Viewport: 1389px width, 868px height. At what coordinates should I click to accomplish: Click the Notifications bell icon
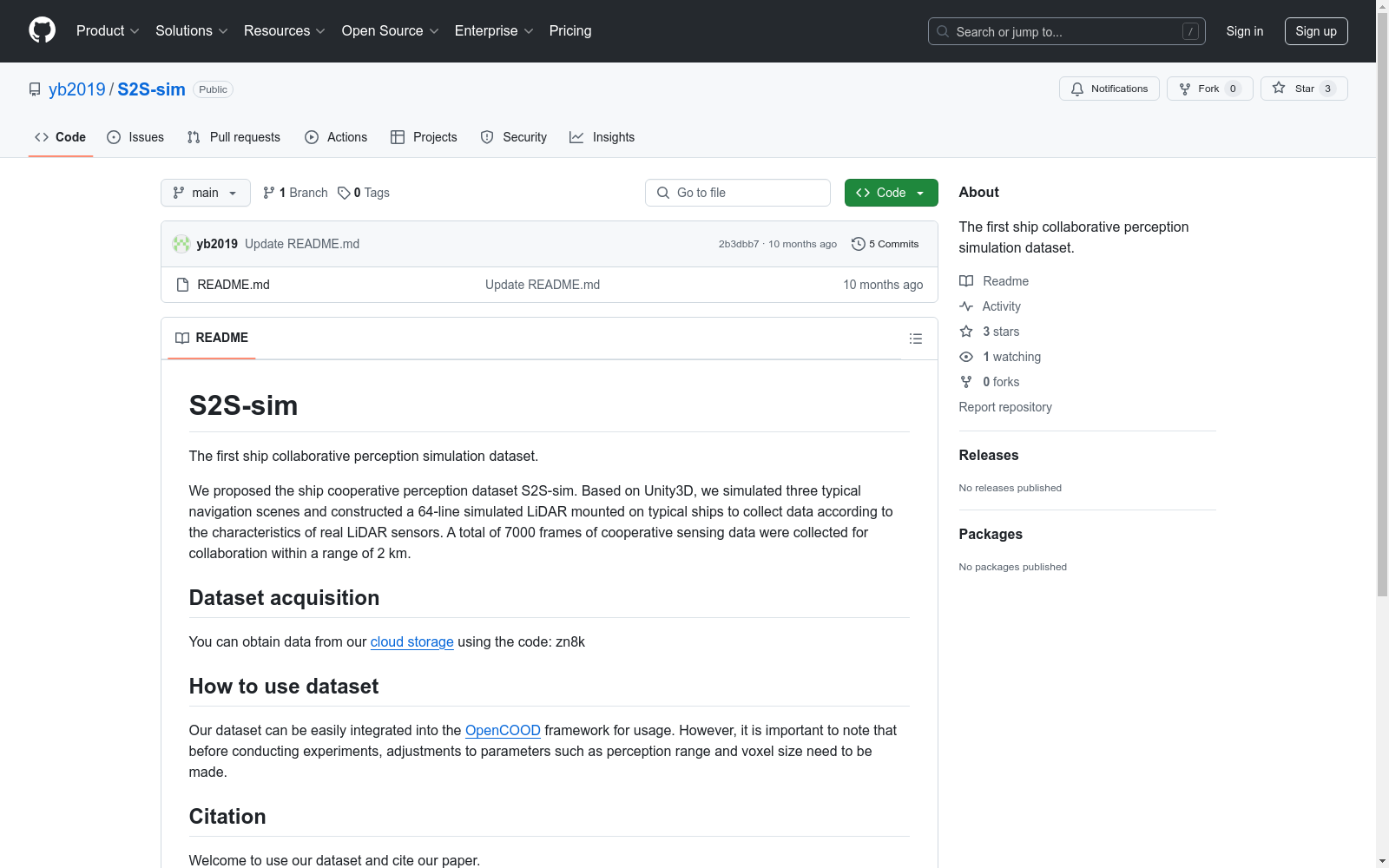[1077, 89]
